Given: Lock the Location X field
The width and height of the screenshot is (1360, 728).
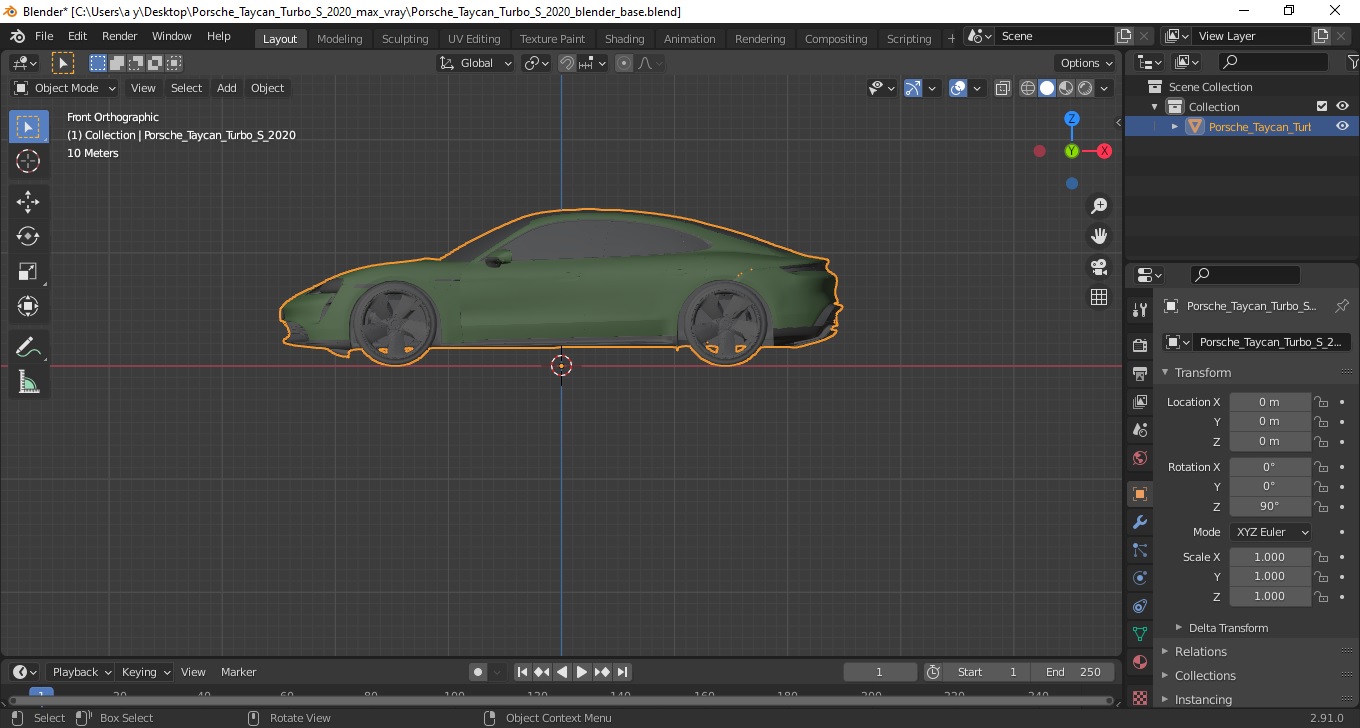Looking at the screenshot, I should tap(1321, 402).
